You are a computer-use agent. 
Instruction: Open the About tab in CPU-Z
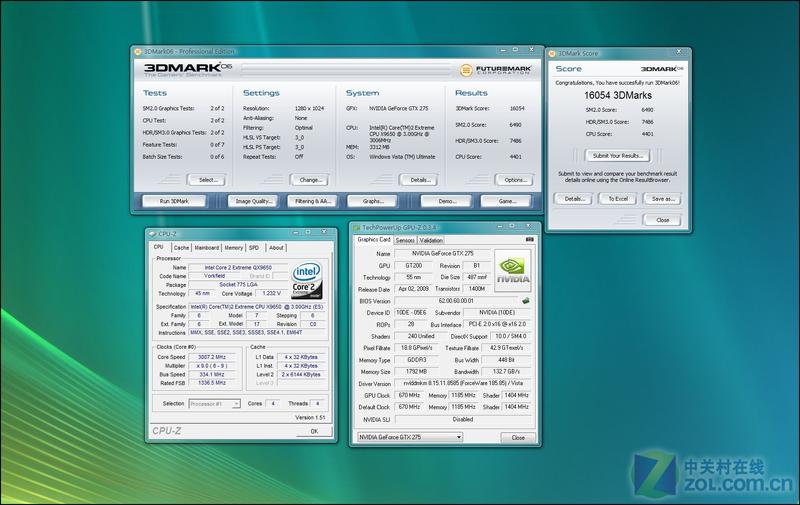pos(277,247)
